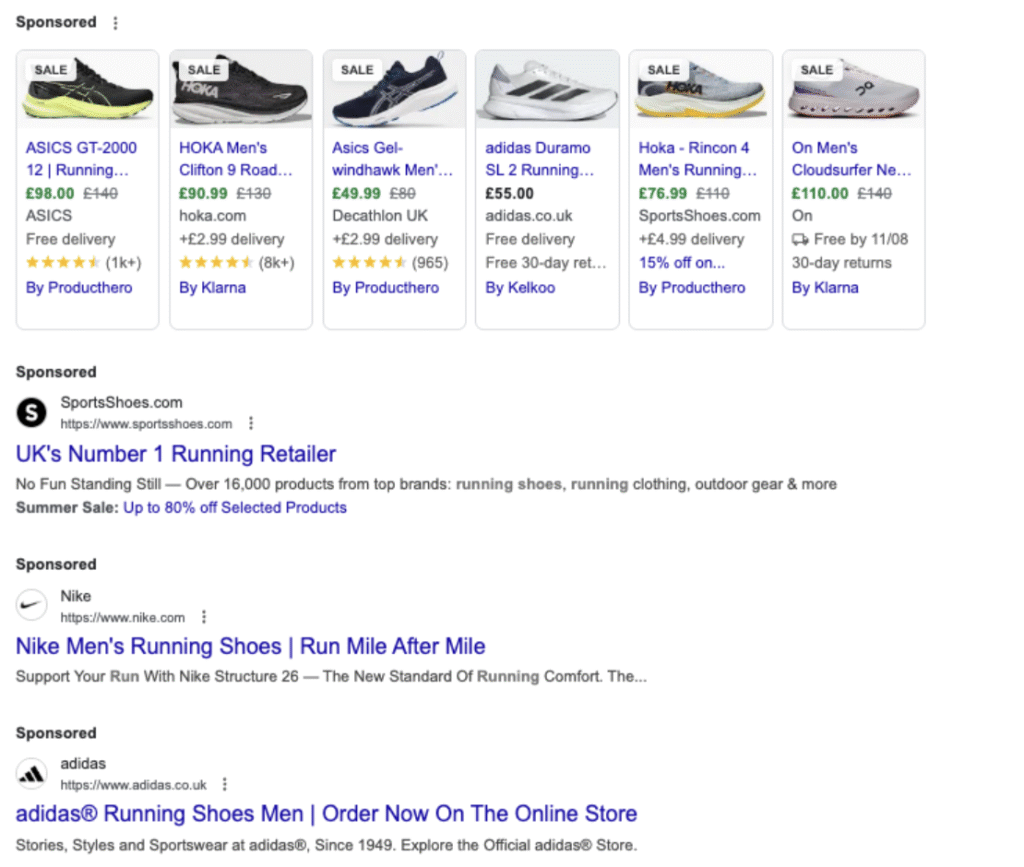Click the adidas three-stripe logo icon
Image resolution: width=1024 pixels, height=867 pixels.
[31, 774]
